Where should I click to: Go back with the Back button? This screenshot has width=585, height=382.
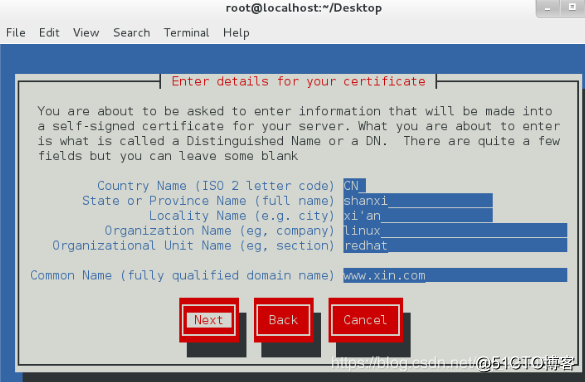point(284,320)
